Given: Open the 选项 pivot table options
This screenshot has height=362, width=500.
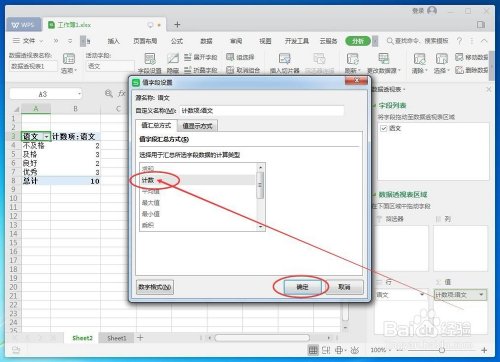Looking at the screenshot, I should pos(69,63).
